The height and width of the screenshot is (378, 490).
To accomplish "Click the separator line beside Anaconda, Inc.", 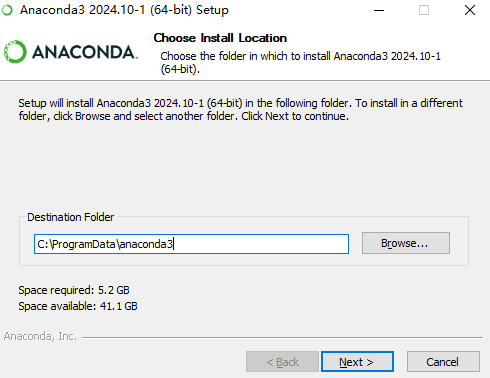I will pos(282,337).
